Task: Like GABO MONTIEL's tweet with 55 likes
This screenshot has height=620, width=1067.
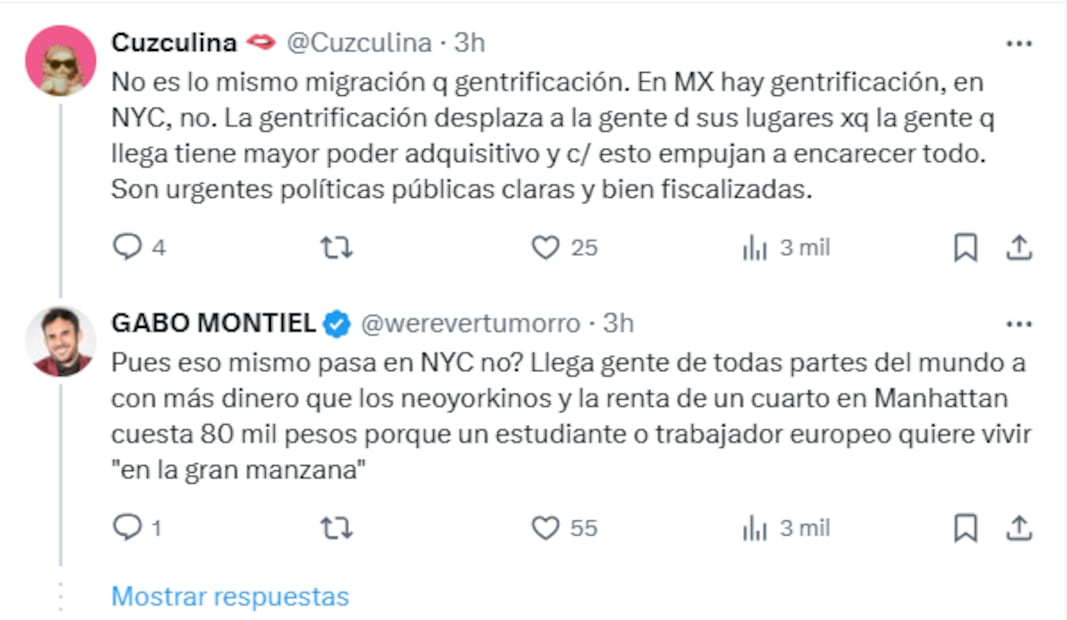Action: click(x=545, y=528)
